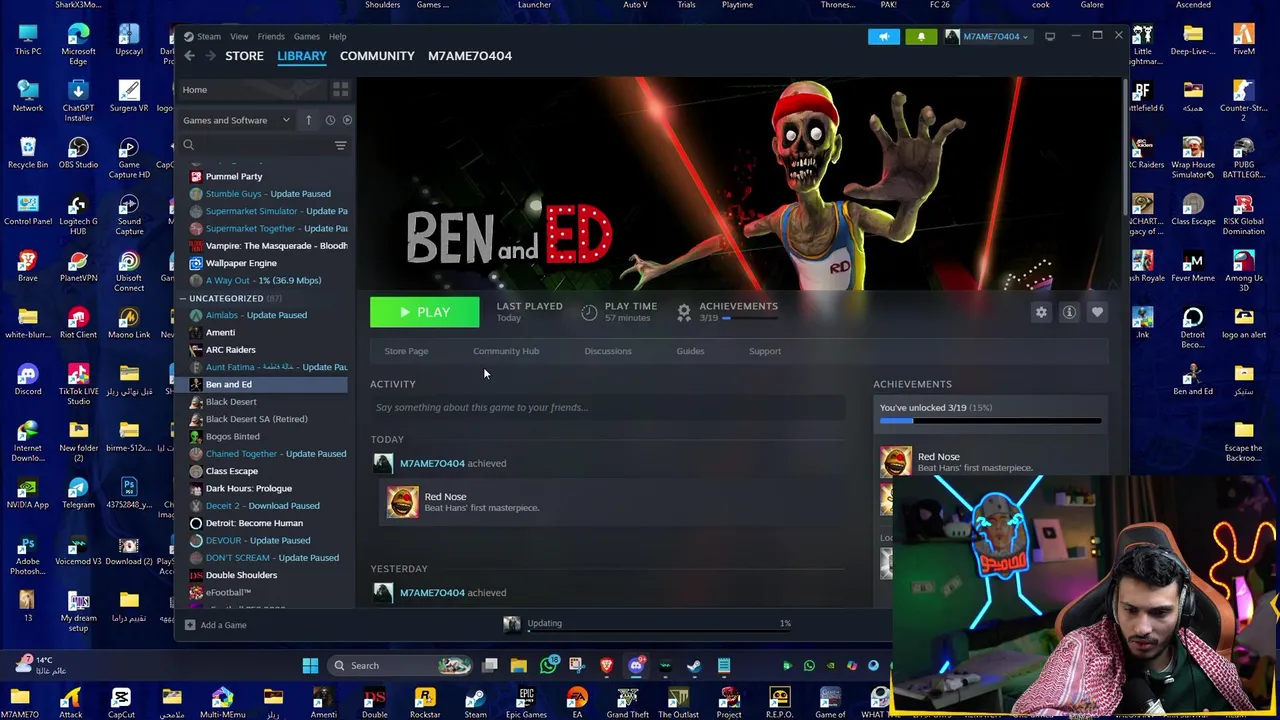This screenshot has height=720, width=1280.
Task: Focus the Windows taskbar Search box
Action: click(x=401, y=666)
